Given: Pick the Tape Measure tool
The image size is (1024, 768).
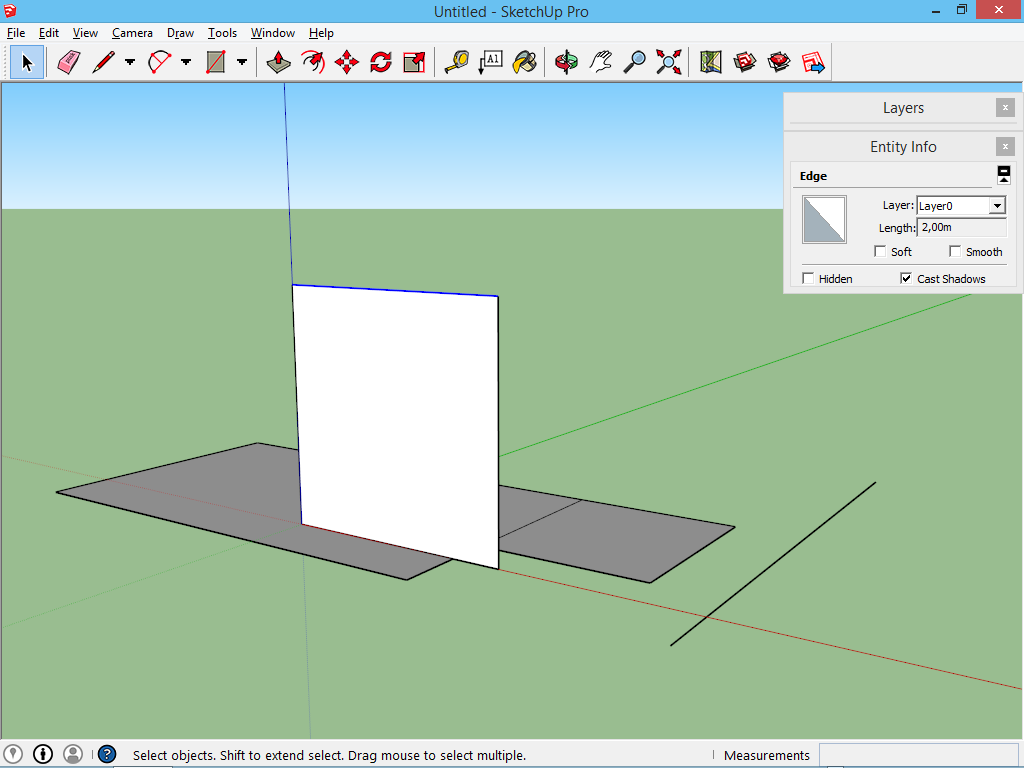Looking at the screenshot, I should pyautogui.click(x=456, y=63).
